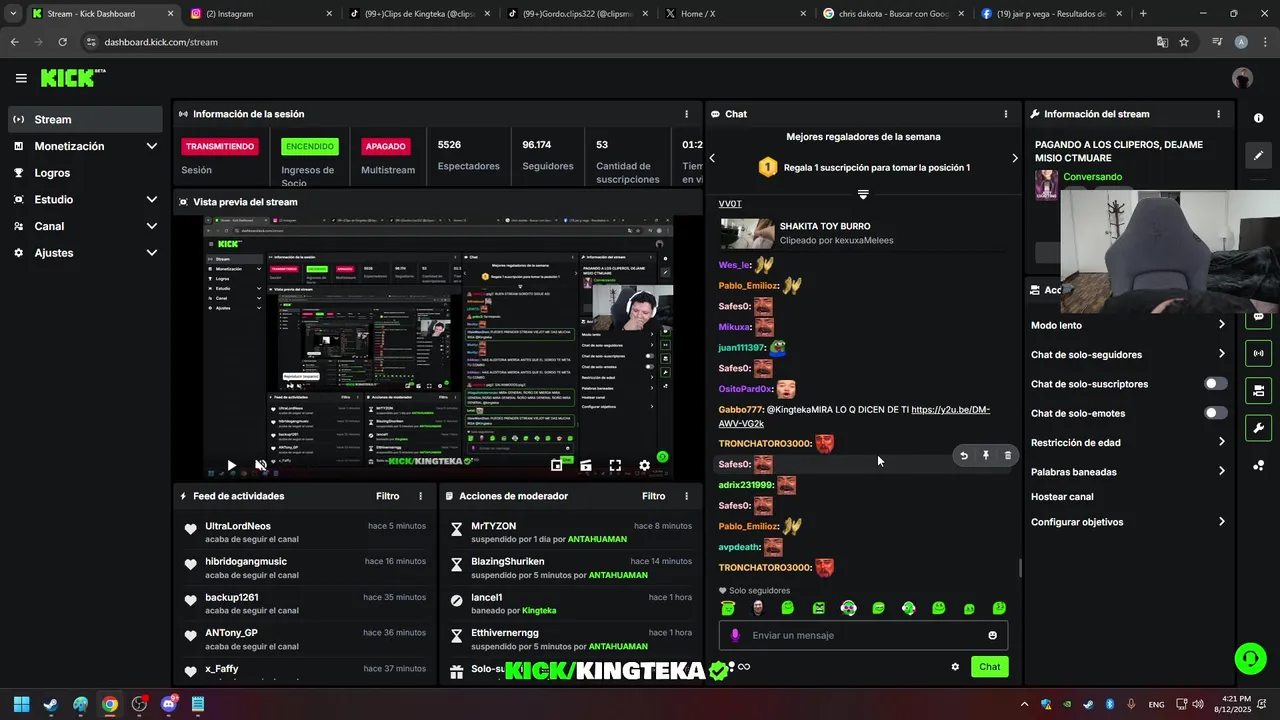Enable picture-in-picture on stream preview
Viewport: 1280px width, 720px height.
click(557, 465)
